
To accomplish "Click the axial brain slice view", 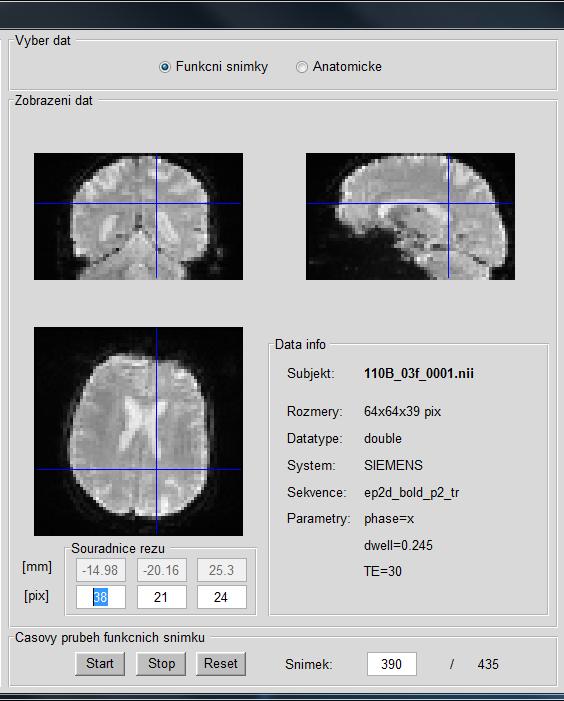I will tap(139, 431).
